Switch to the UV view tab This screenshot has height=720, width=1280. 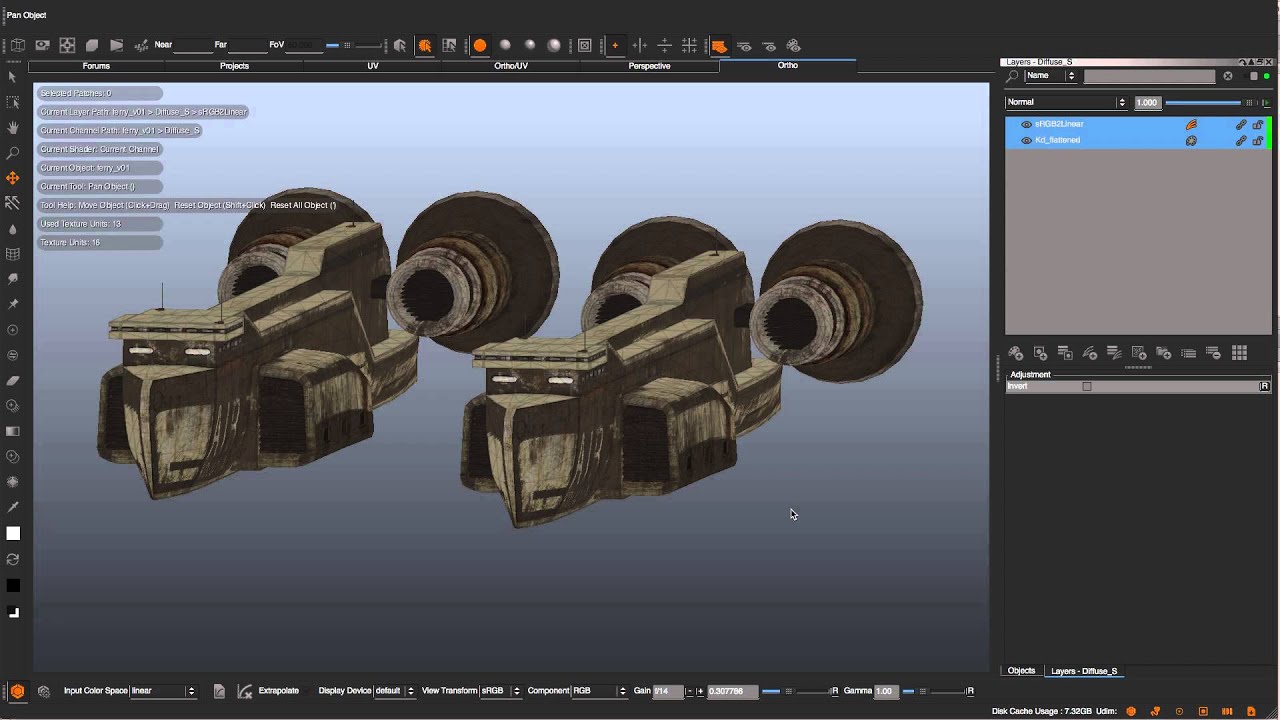tap(373, 66)
